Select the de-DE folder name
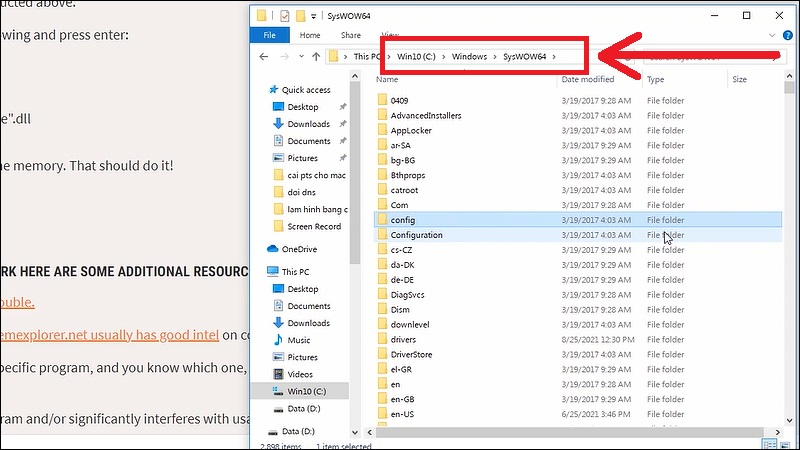Image resolution: width=800 pixels, height=450 pixels. pyautogui.click(x=402, y=280)
